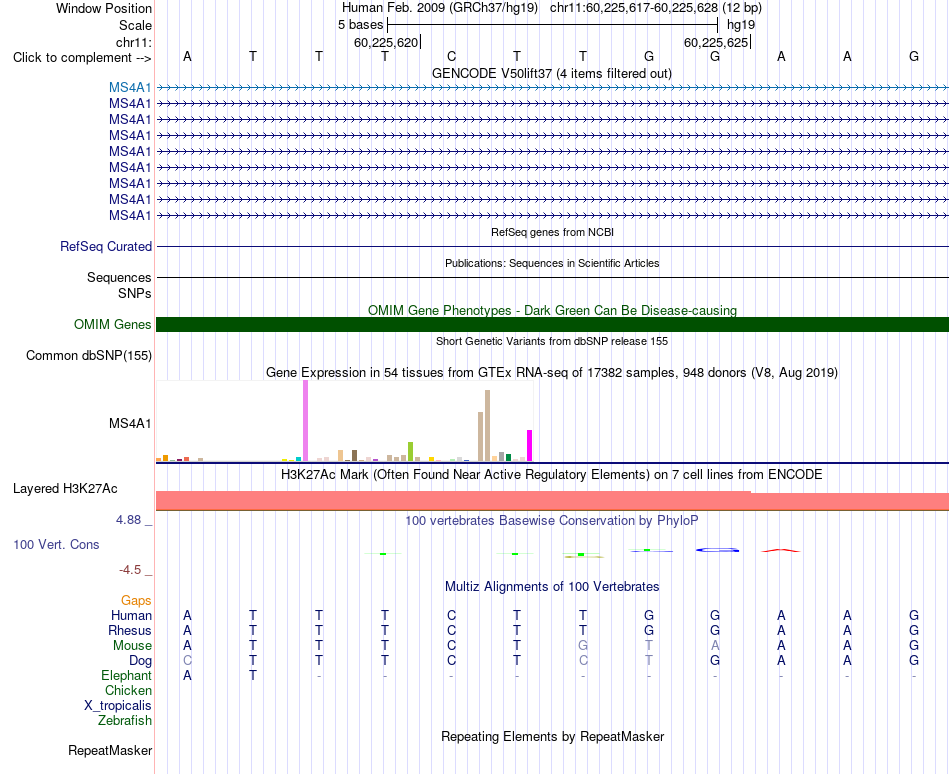Click the 60,225,620 position label

pyautogui.click(x=386, y=42)
